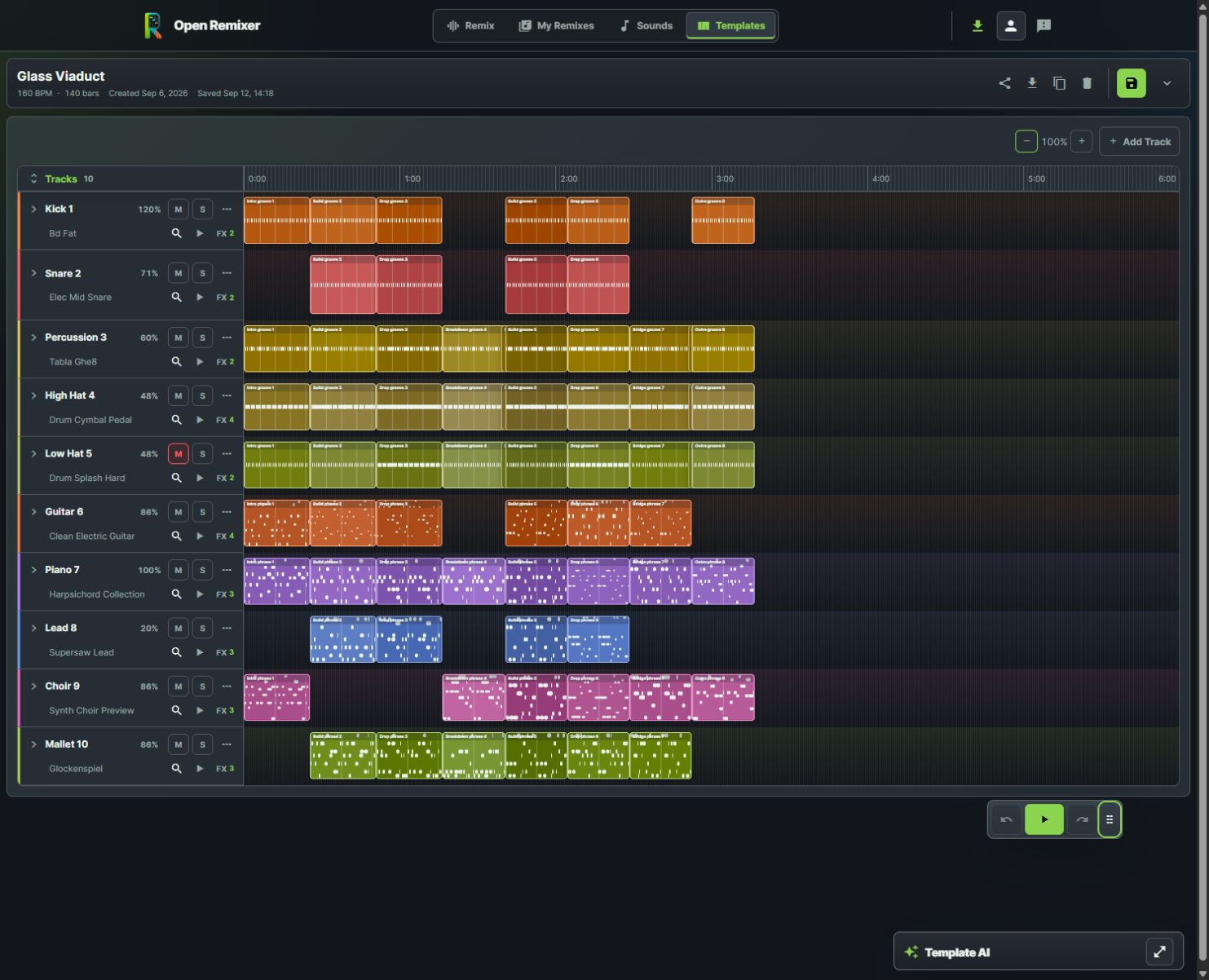1209x980 pixels.
Task: Zoom out the timeline with minus button
Action: click(1026, 141)
